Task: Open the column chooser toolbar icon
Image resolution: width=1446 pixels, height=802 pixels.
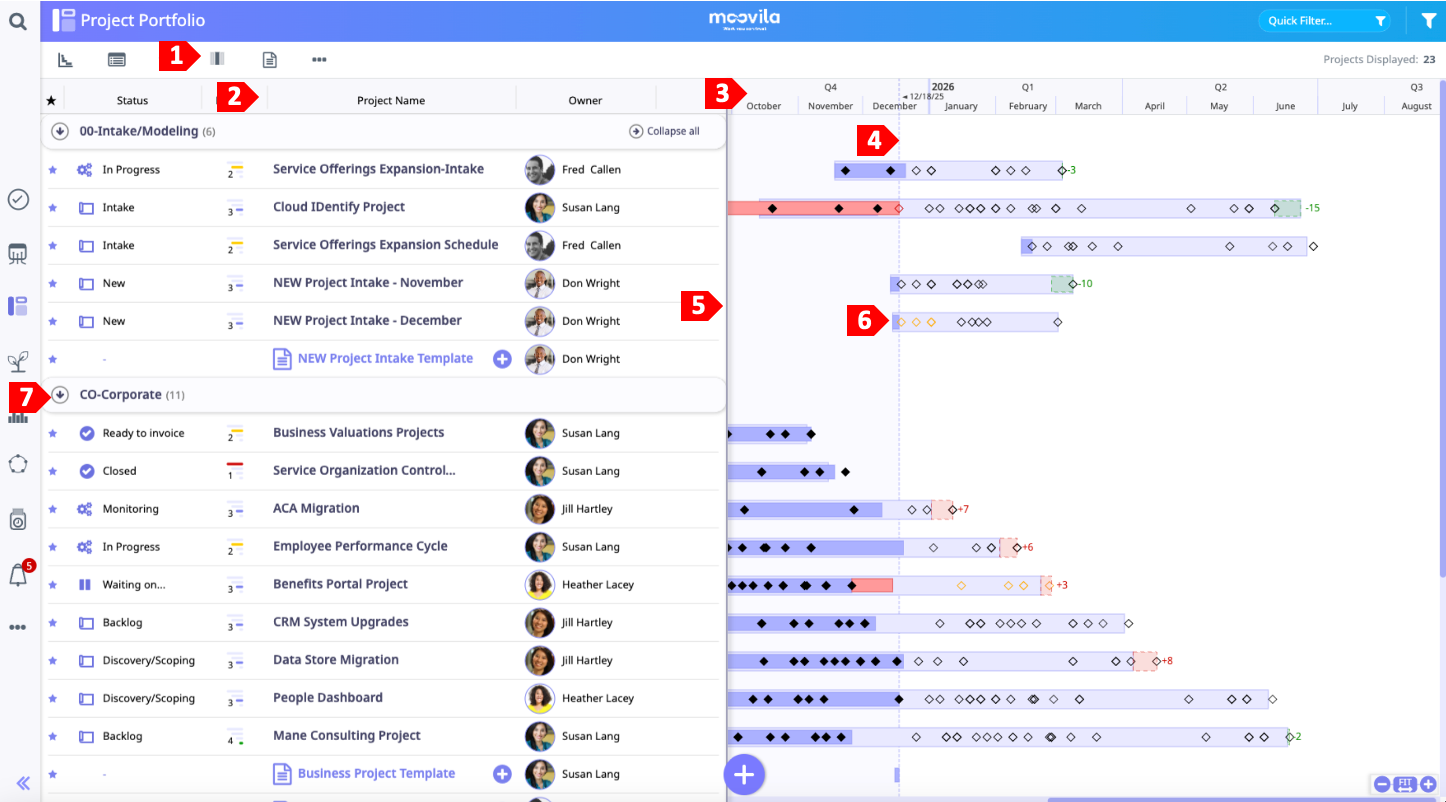Action: [217, 59]
